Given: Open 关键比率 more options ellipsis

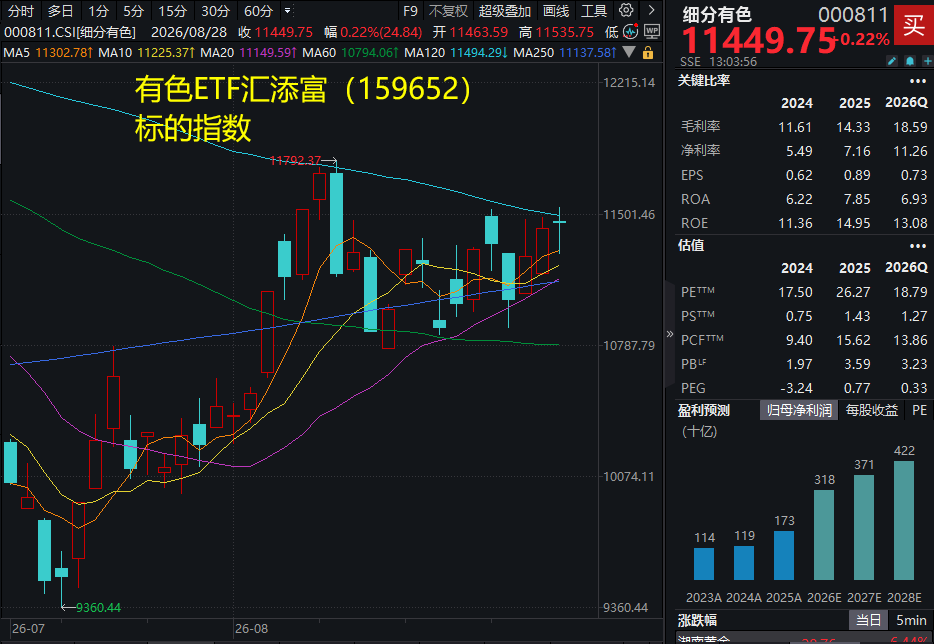Looking at the screenshot, I should pyautogui.click(x=917, y=81).
